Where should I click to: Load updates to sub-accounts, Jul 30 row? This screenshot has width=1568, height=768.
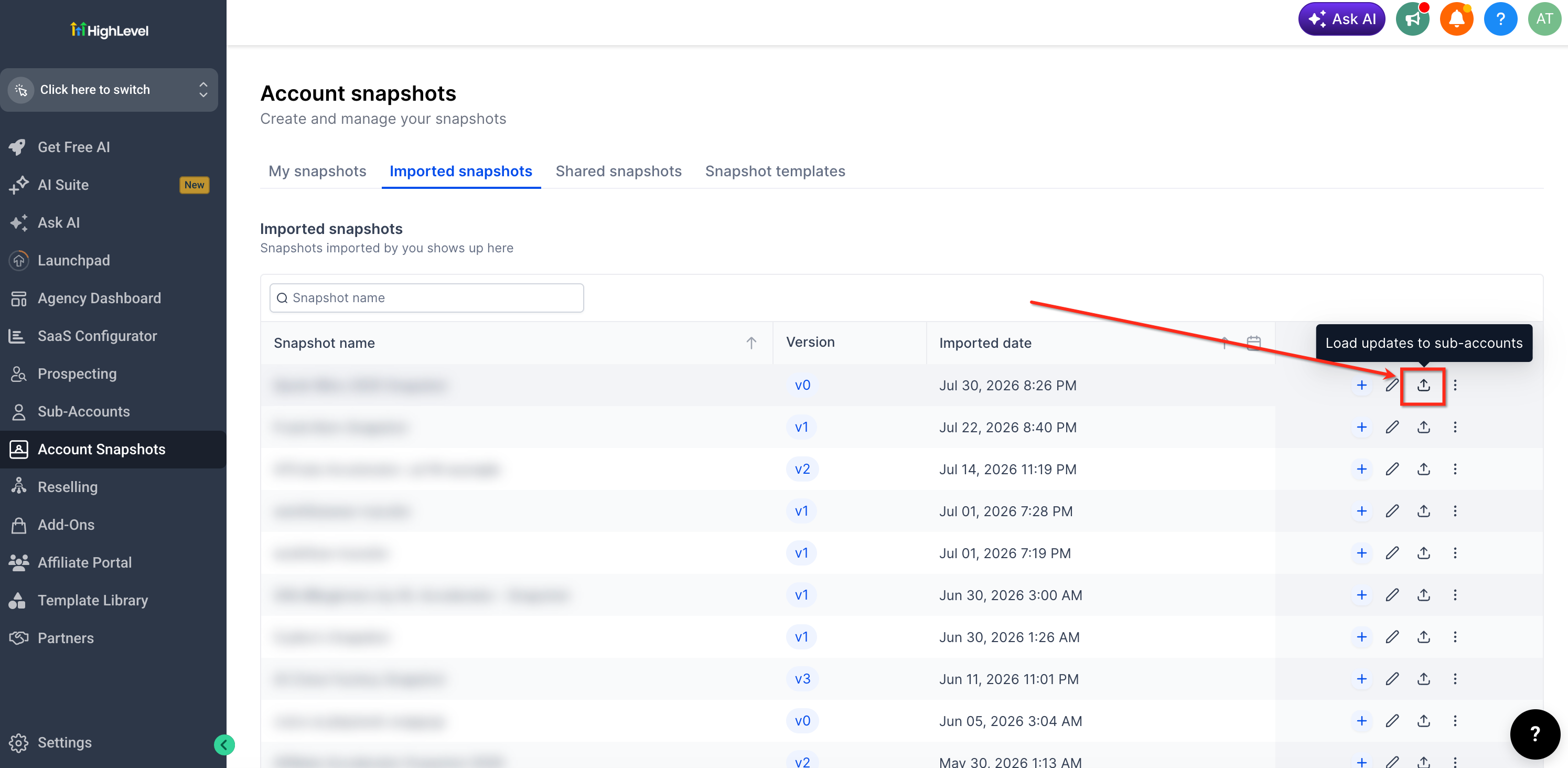tap(1423, 385)
